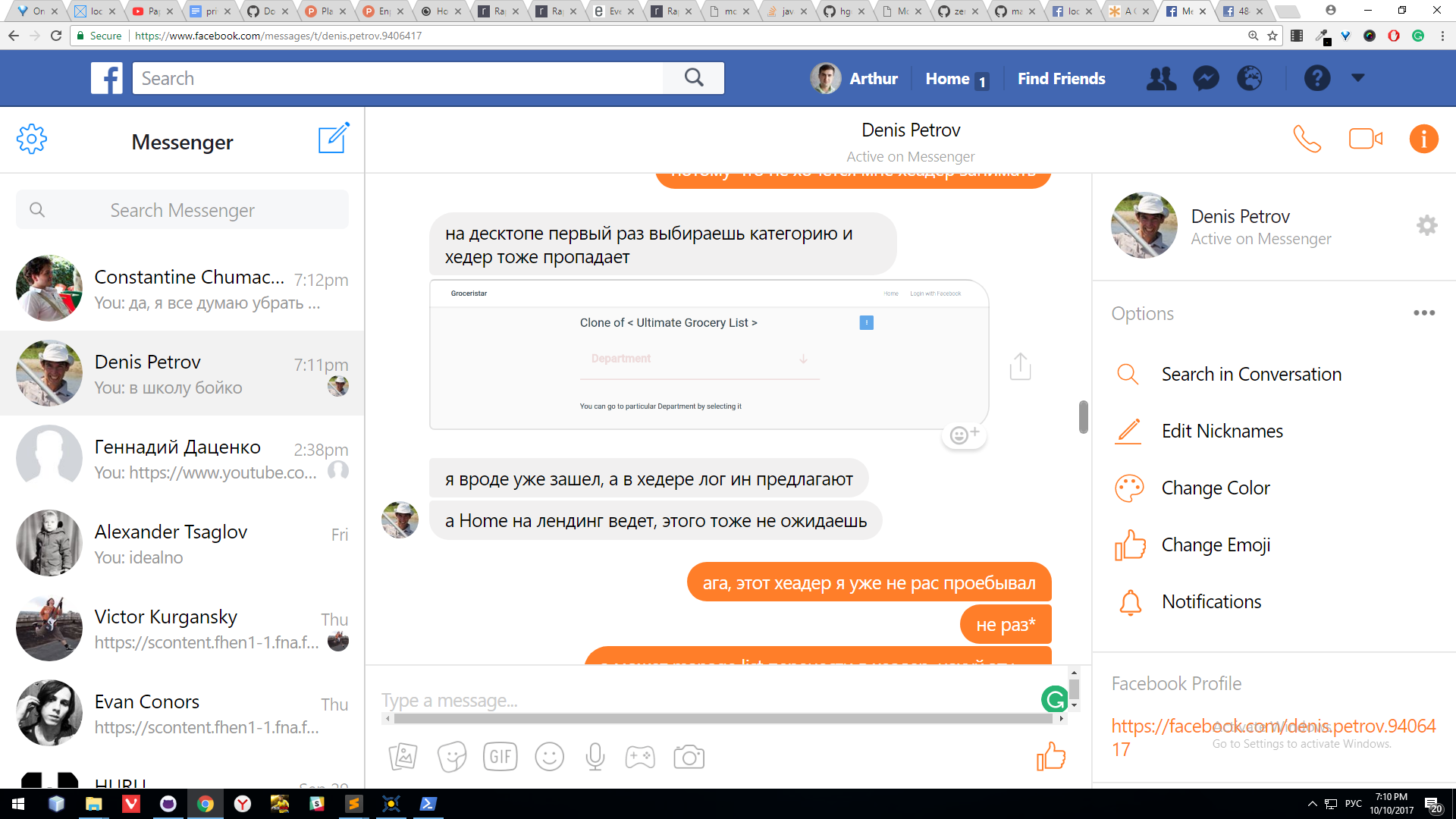Compose a new message
The width and height of the screenshot is (1456, 819).
pos(334,138)
